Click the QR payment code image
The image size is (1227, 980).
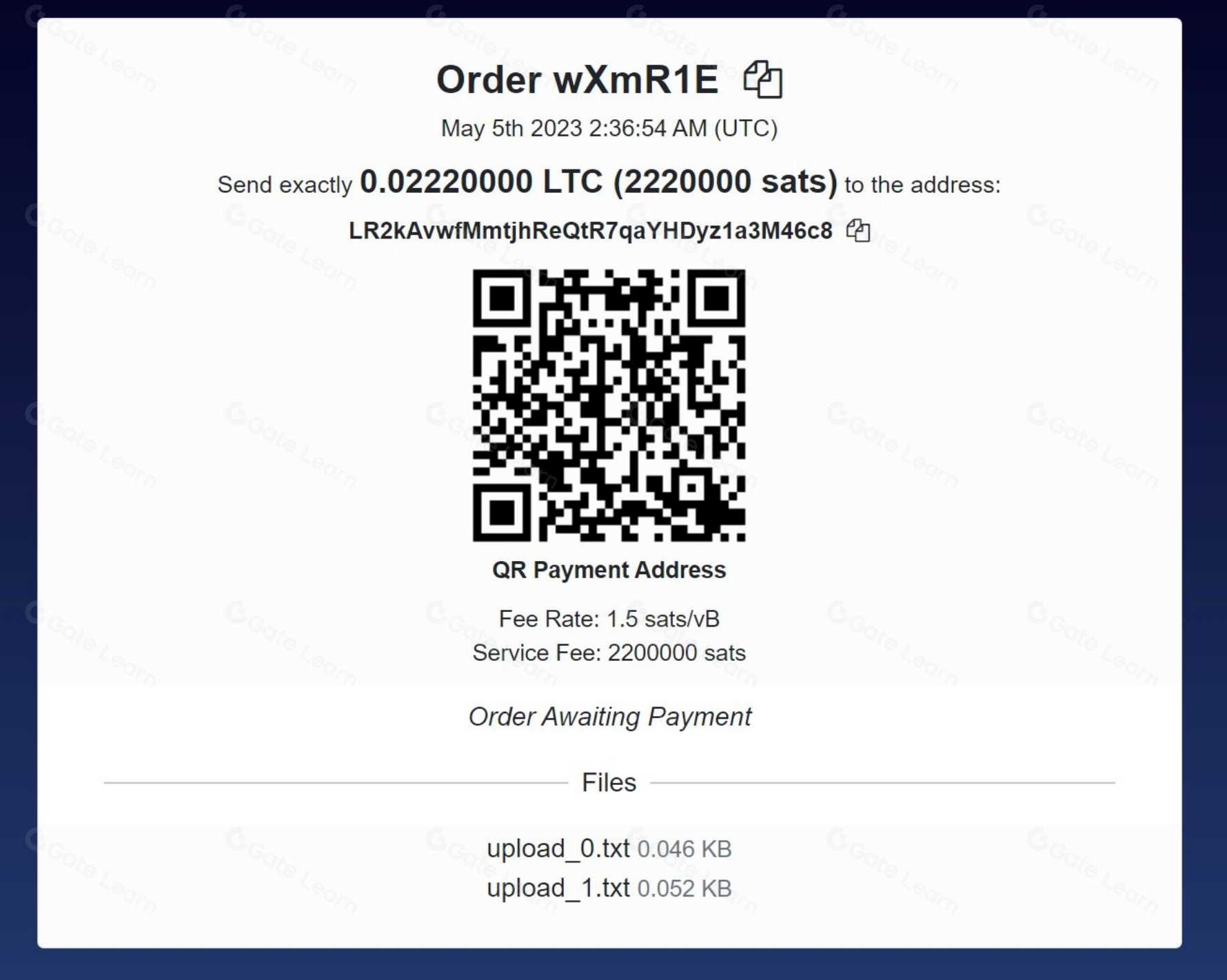(x=609, y=405)
